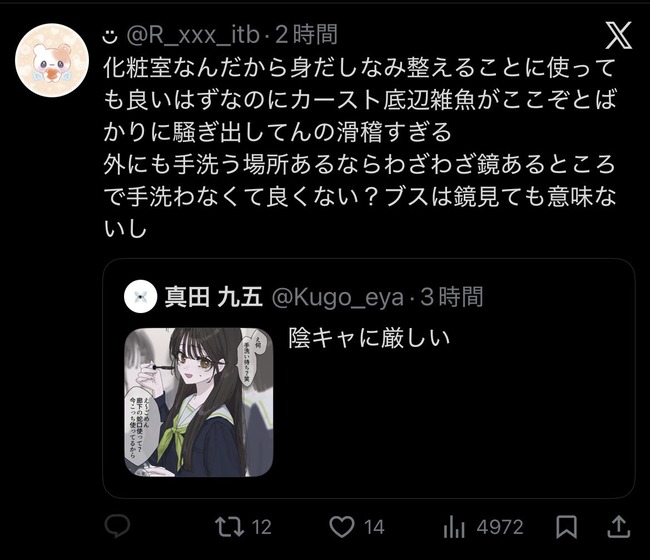The height and width of the screenshot is (560, 650).
Task: Click the 3時間 timestamp on quoted tweet
Action: (x=452, y=297)
